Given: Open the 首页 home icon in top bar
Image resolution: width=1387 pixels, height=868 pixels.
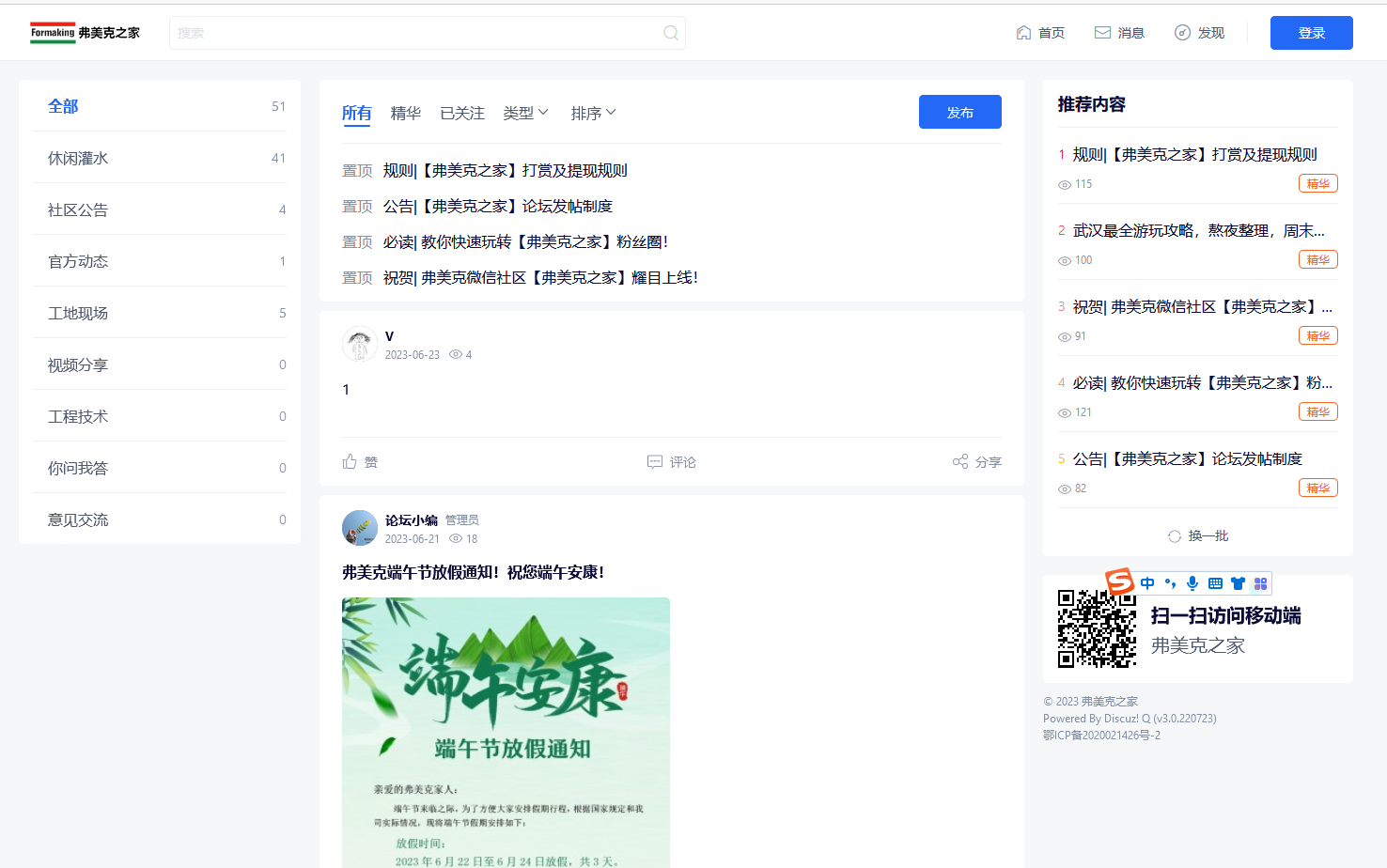Looking at the screenshot, I should [1023, 31].
